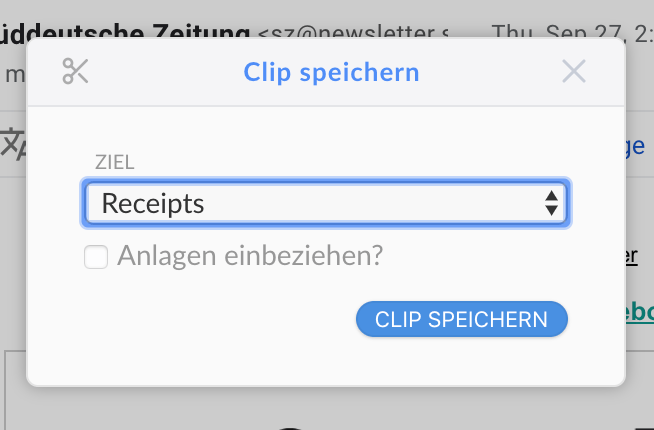
Task: Click the 'Anlagen einbeziehen?' label text
Action: coord(250,257)
